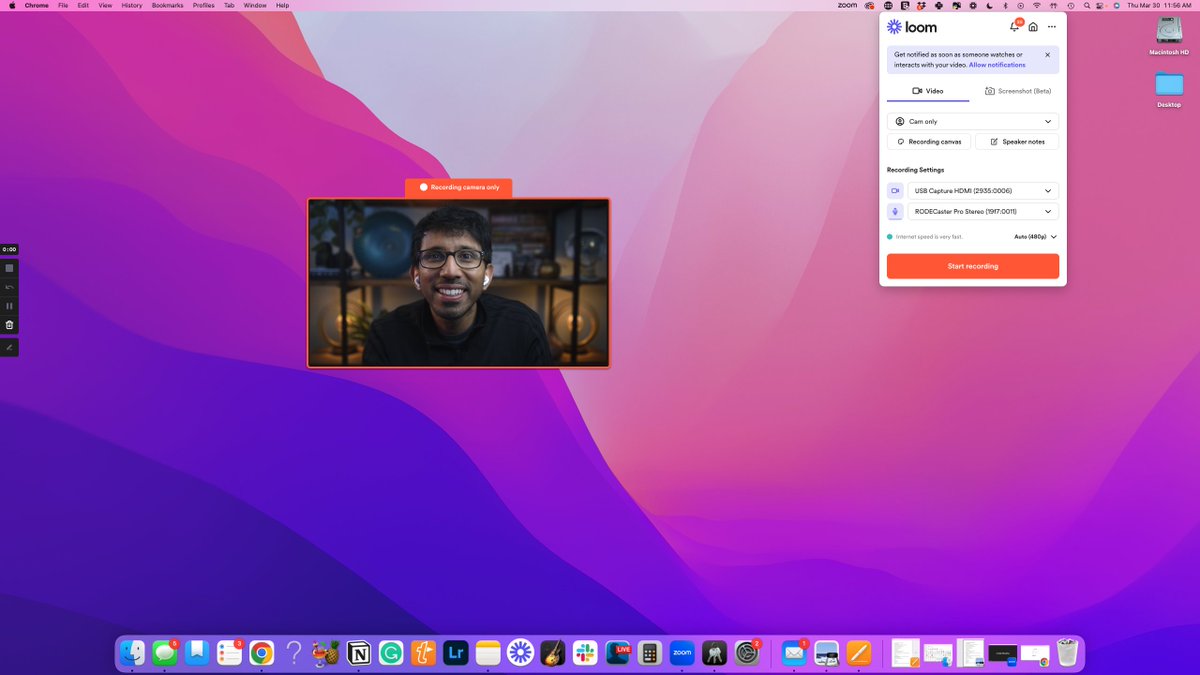Restart recording with the undo arrow
This screenshot has width=1200, height=675.
coord(9,287)
